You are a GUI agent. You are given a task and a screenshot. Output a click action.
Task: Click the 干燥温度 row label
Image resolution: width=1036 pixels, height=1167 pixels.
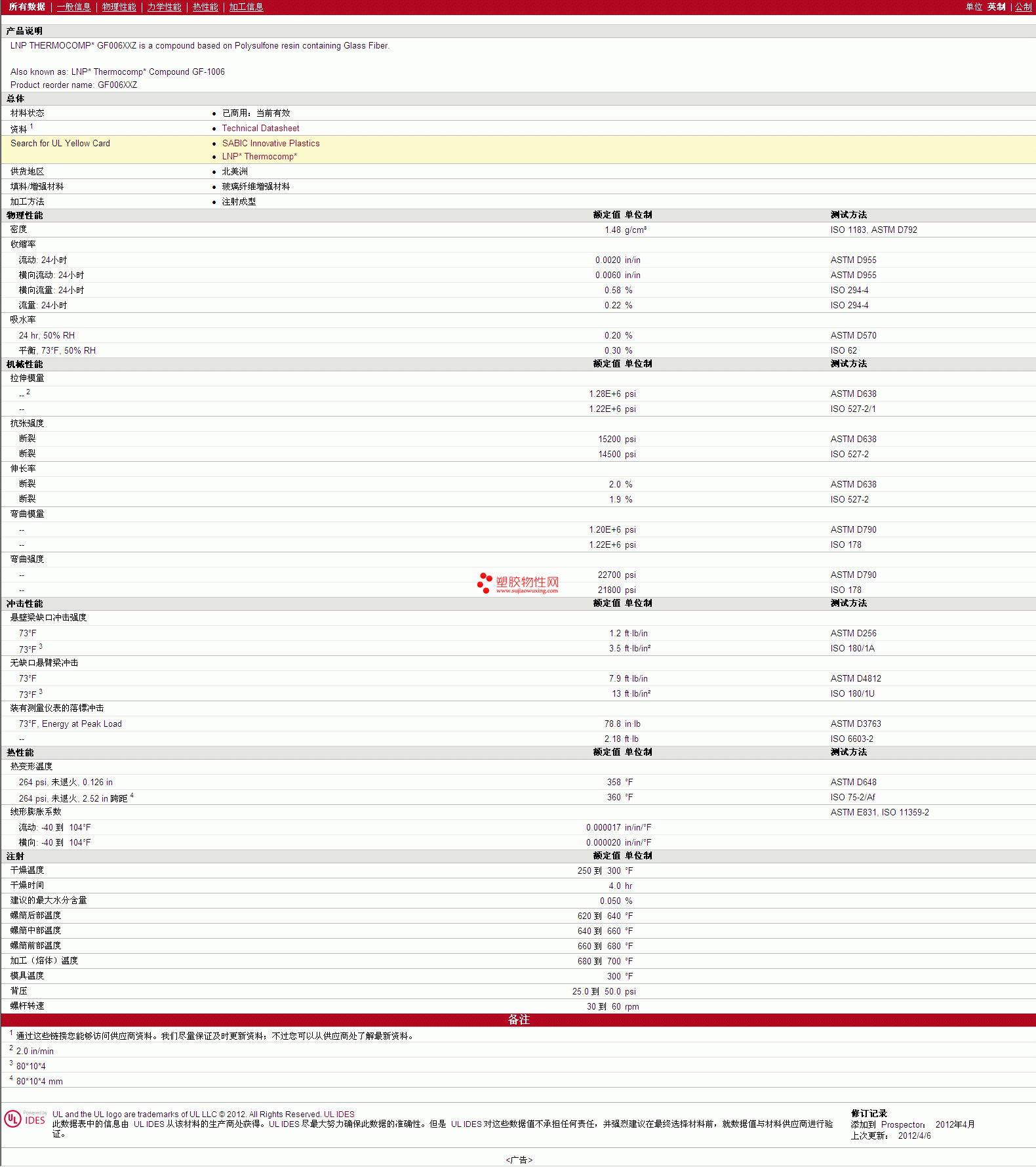point(27,870)
